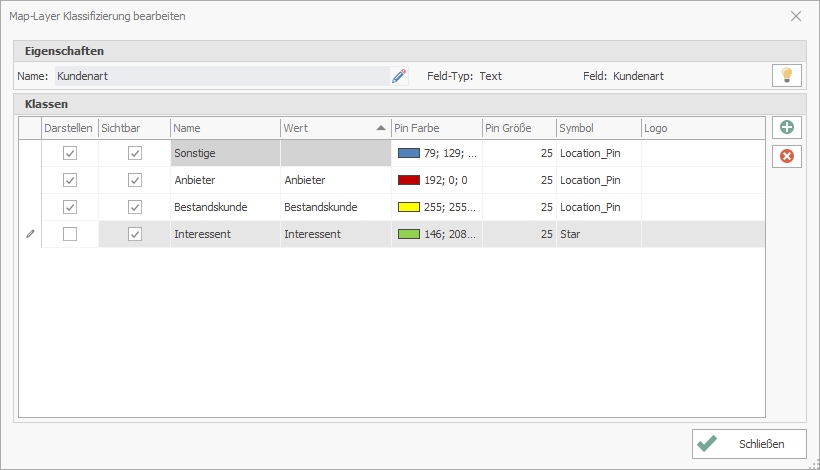Select the red color swatch for Anbieter
The image size is (820, 470).
point(408,180)
